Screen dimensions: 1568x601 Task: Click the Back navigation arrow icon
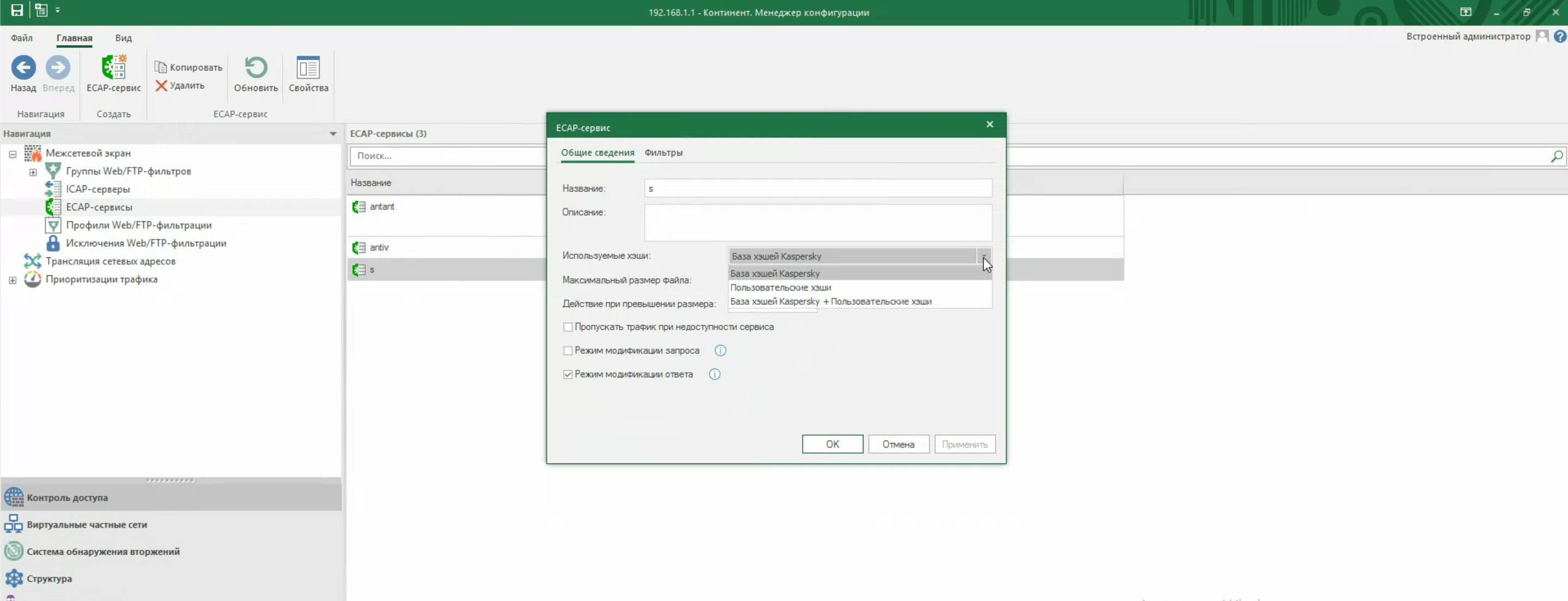(x=23, y=68)
